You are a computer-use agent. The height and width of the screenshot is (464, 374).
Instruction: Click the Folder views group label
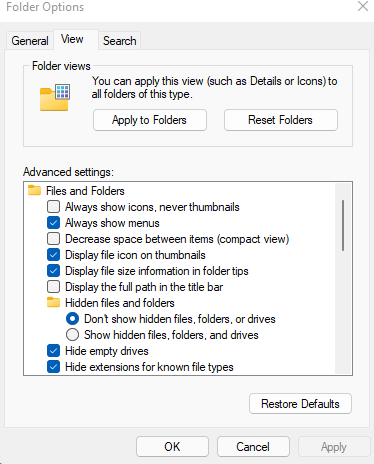(x=61, y=66)
